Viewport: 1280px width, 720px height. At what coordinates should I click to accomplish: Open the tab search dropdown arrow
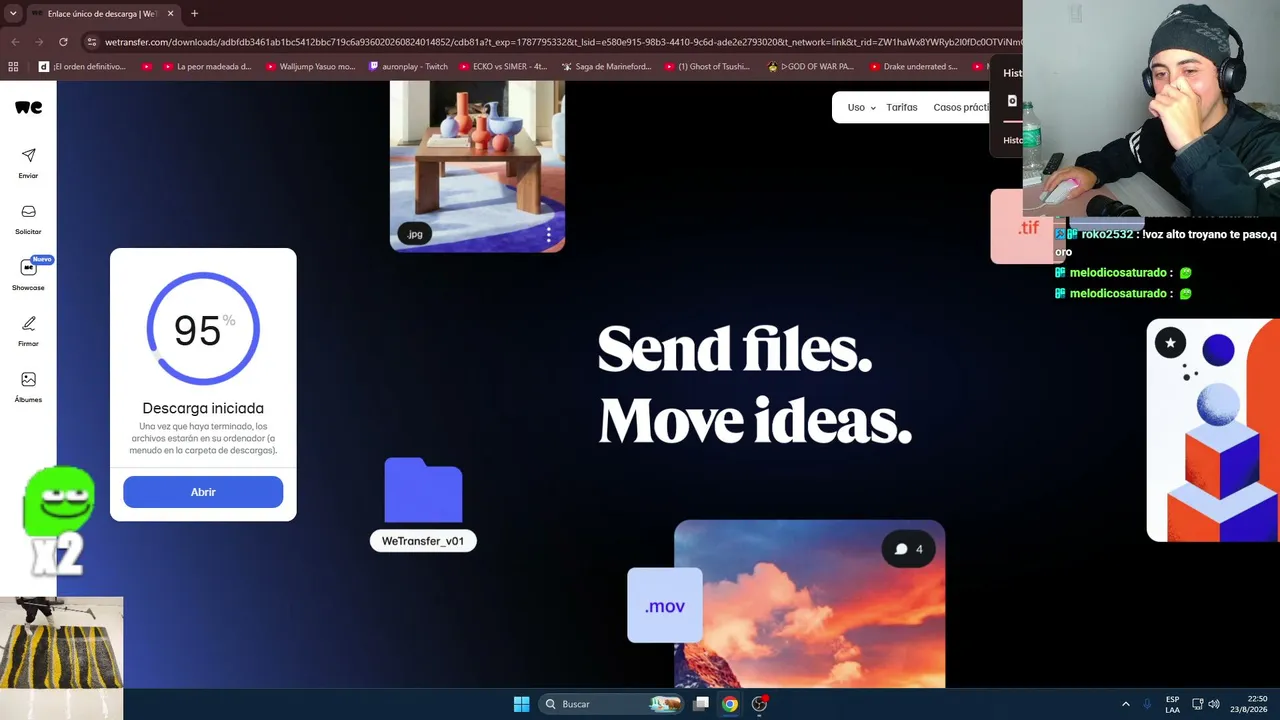[13, 14]
